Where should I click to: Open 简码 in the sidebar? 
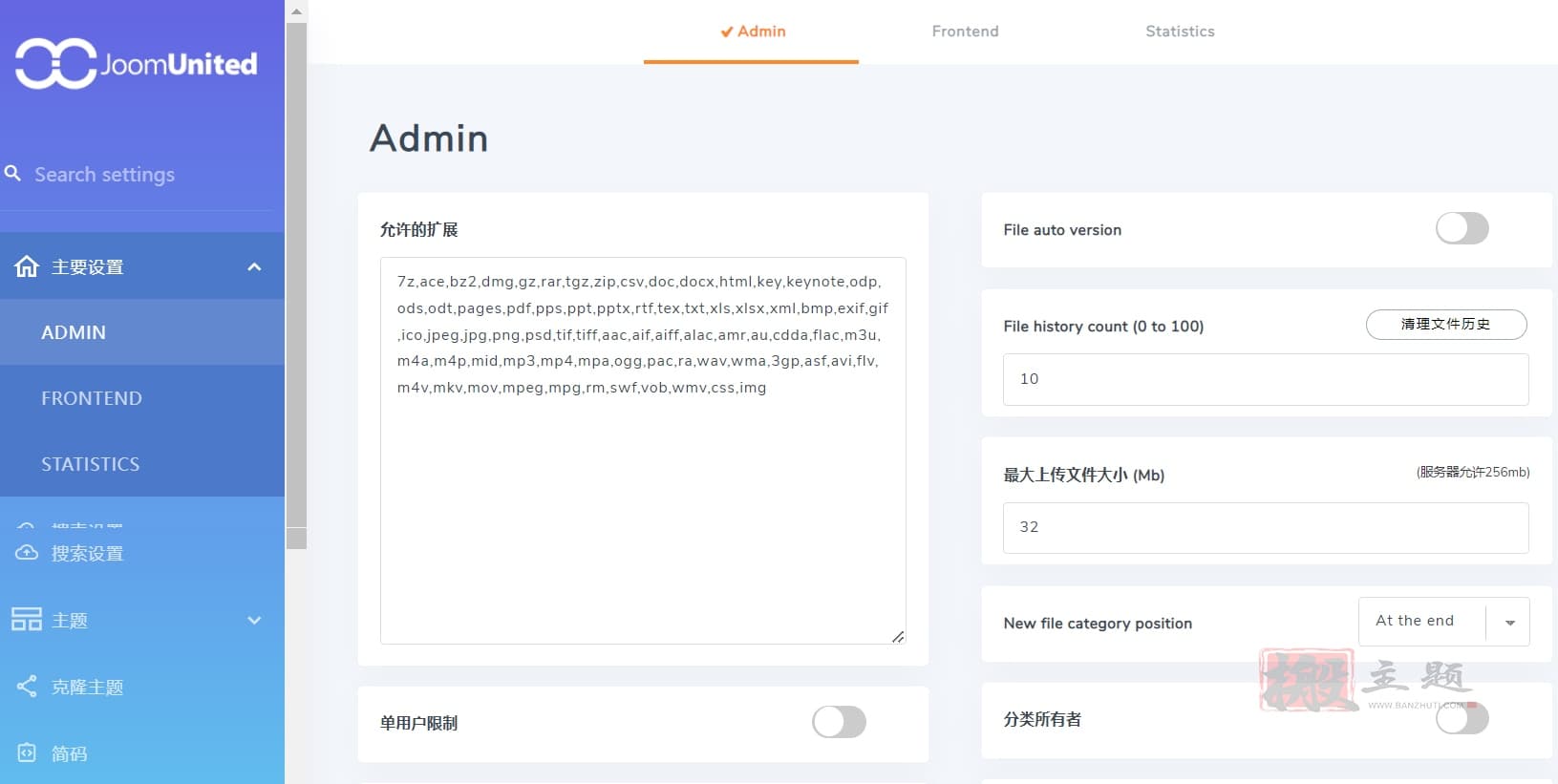[x=142, y=753]
